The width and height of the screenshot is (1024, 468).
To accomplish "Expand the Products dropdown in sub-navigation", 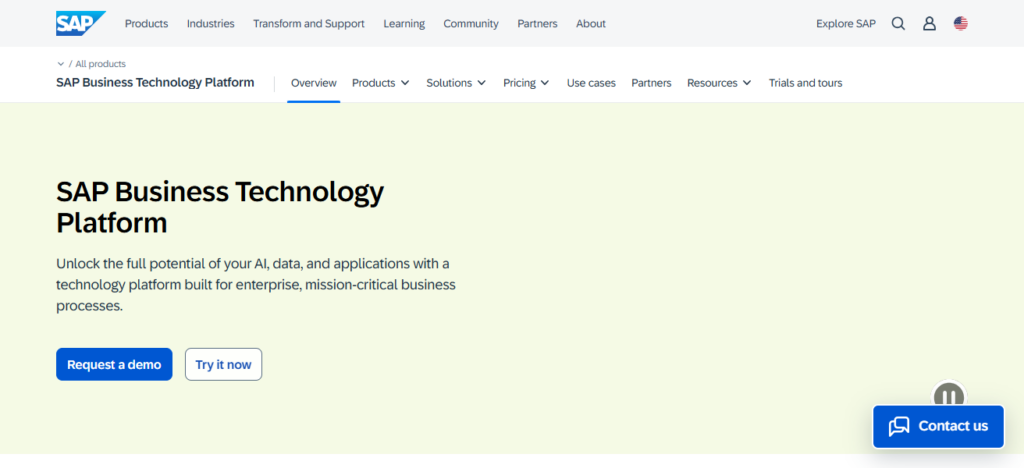I will click(380, 83).
